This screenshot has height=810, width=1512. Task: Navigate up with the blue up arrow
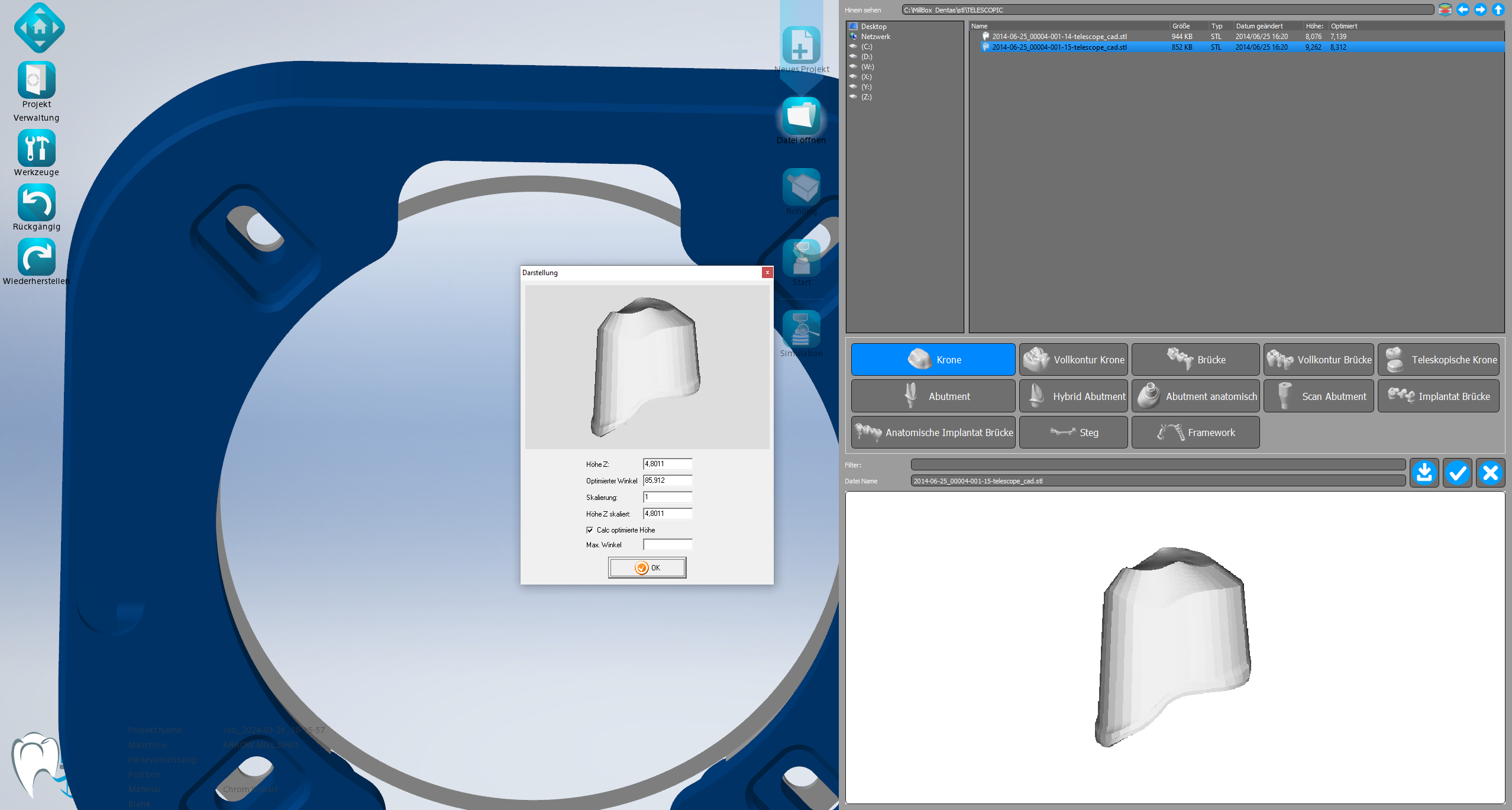(x=1498, y=9)
